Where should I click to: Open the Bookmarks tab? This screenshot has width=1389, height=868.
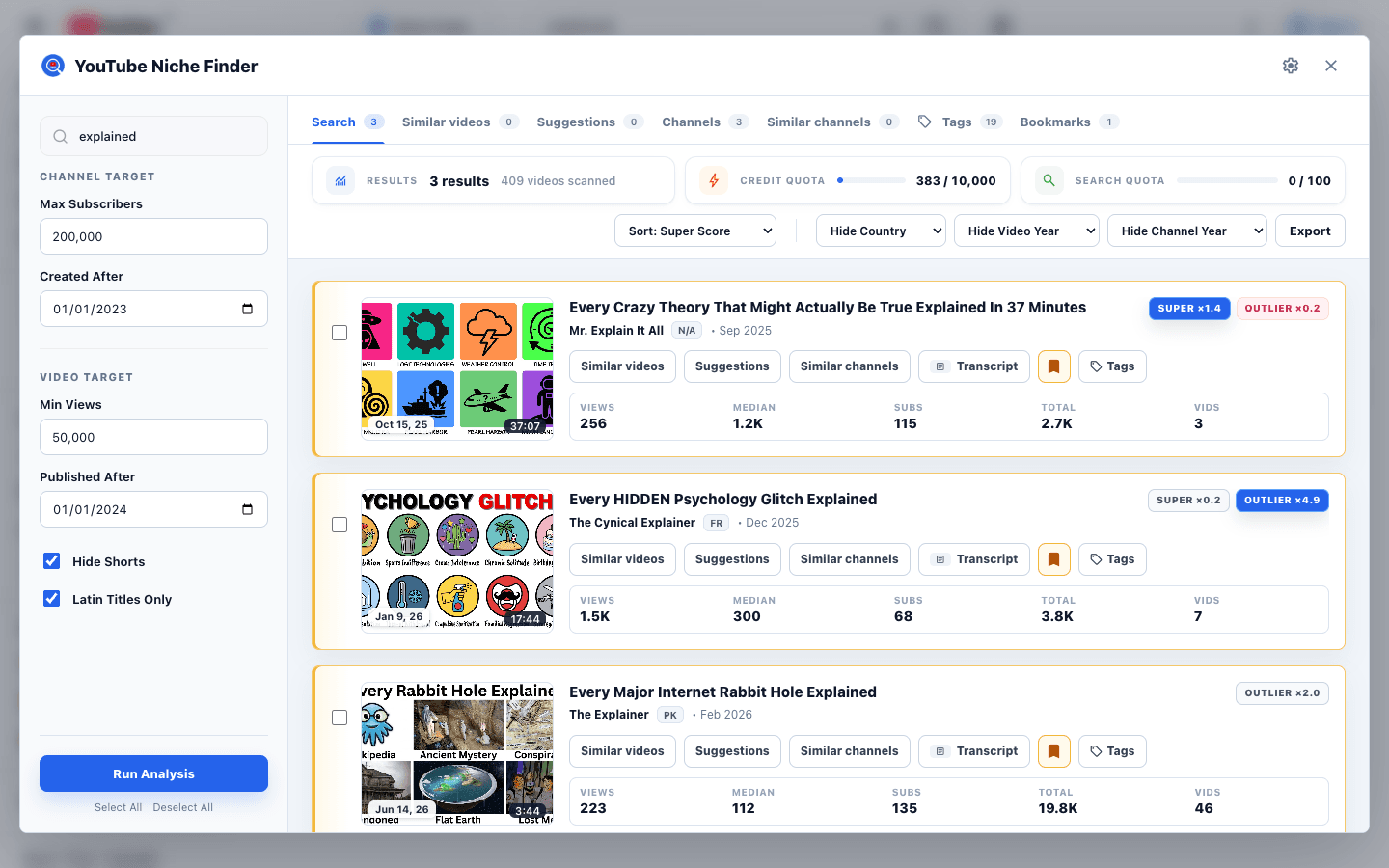[1069, 122]
